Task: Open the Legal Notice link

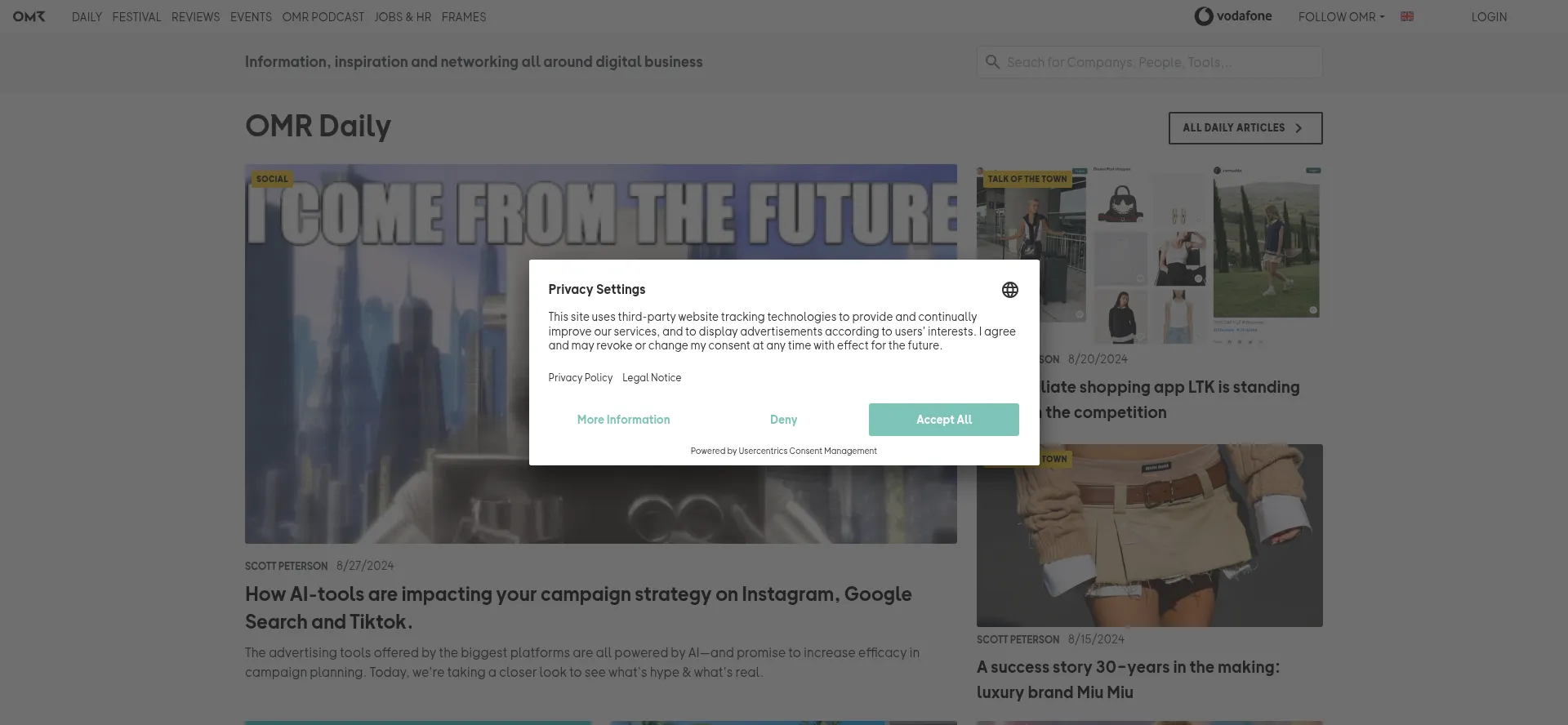Action: click(x=651, y=378)
